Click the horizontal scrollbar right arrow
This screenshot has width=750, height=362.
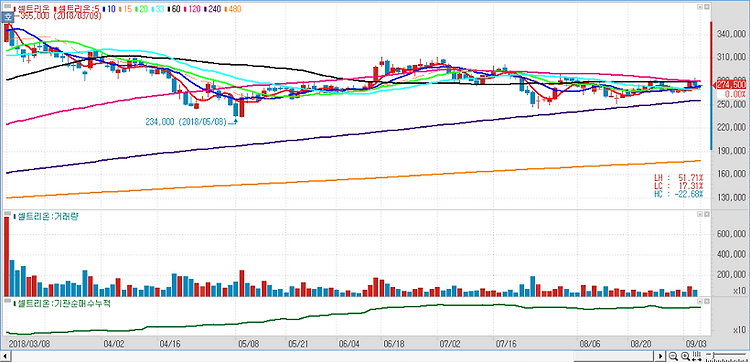661,356
